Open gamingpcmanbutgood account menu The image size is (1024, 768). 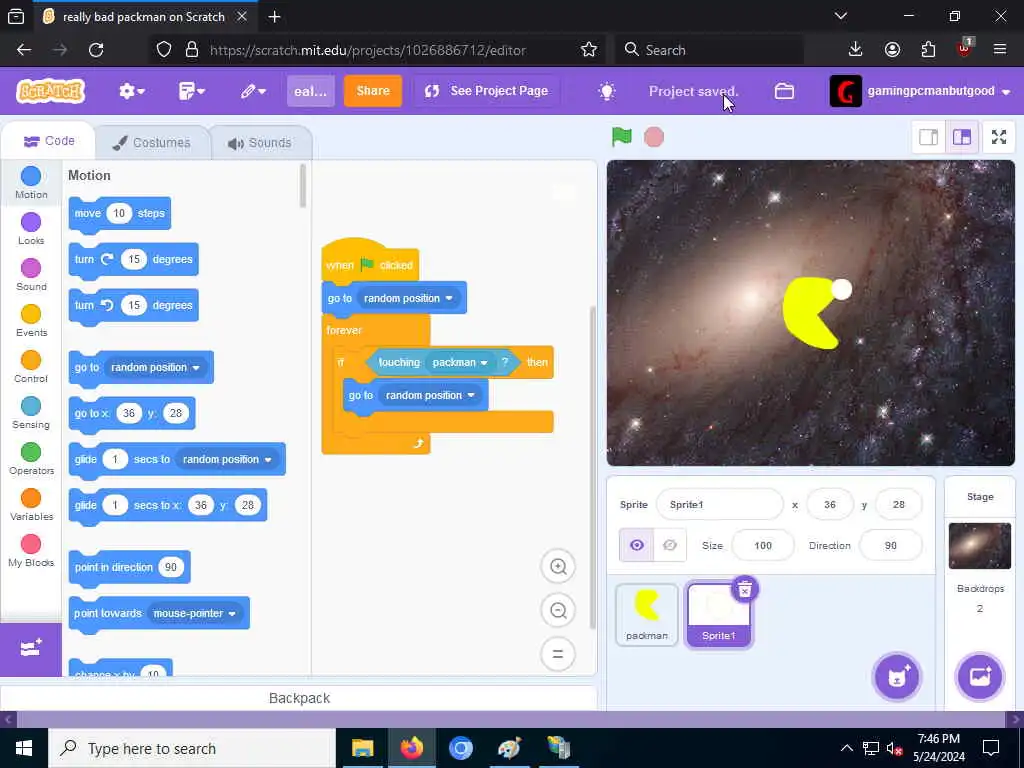[920, 91]
